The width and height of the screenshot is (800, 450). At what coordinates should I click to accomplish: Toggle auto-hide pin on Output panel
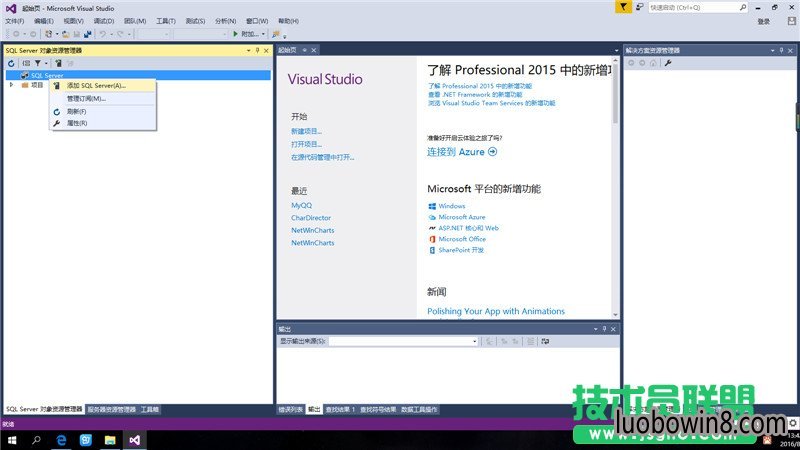click(x=604, y=329)
